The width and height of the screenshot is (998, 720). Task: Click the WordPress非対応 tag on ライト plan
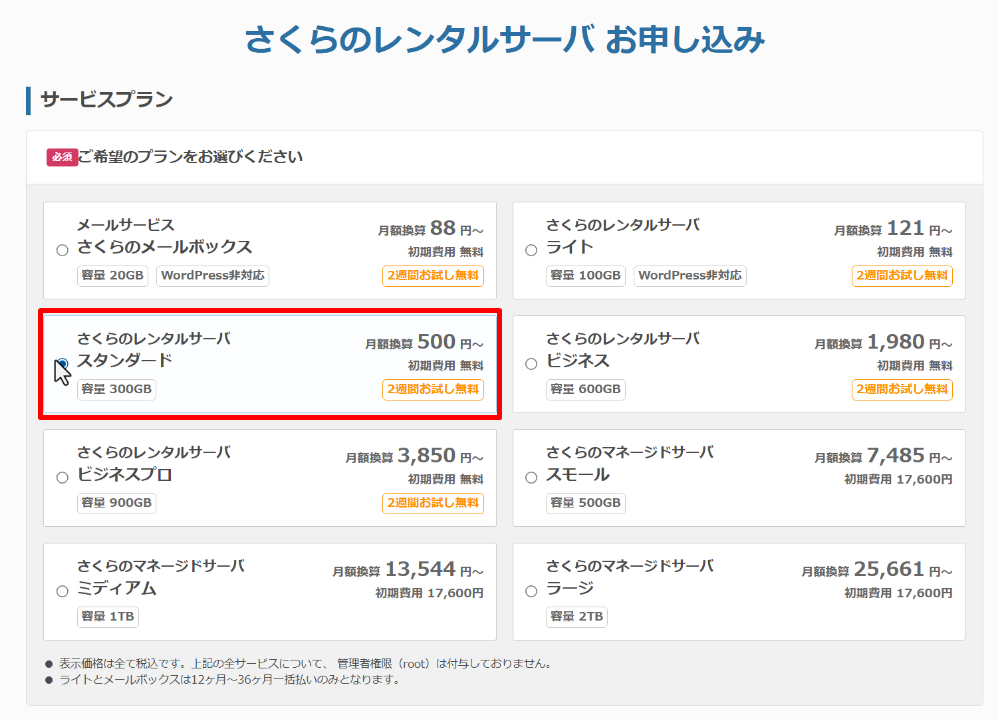point(690,275)
